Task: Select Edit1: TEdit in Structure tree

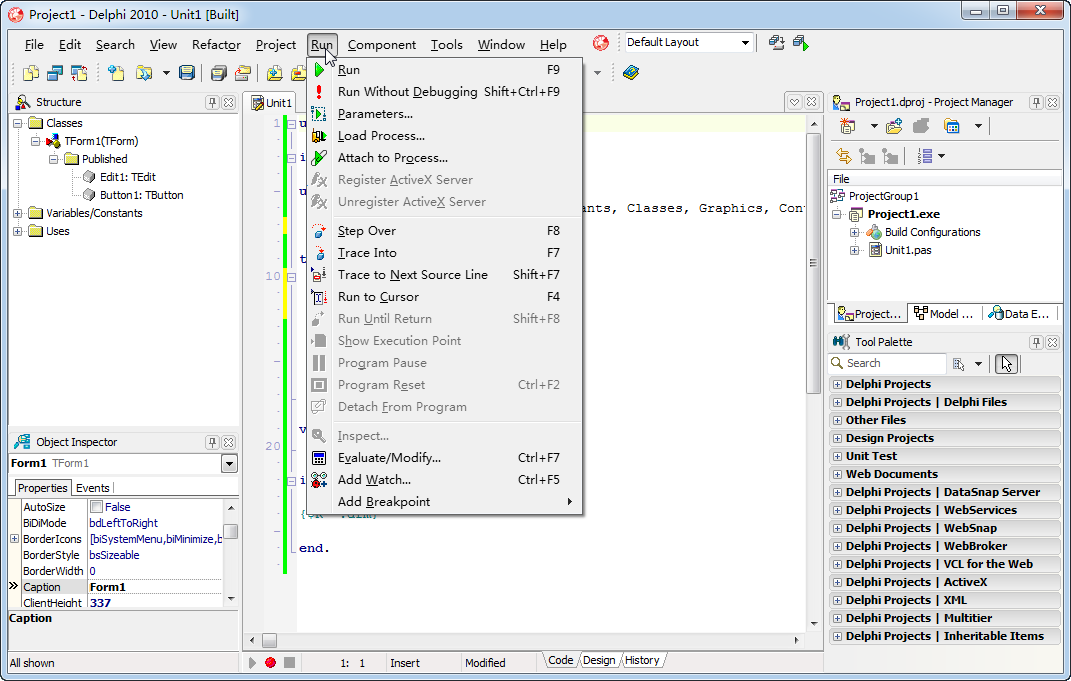Action: click(x=128, y=177)
